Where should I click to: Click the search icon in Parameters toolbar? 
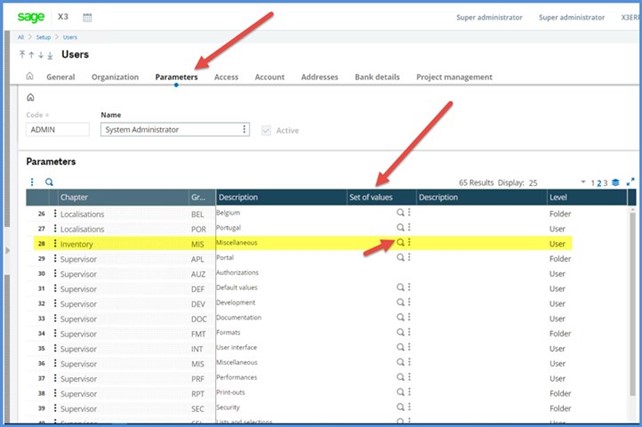pyautogui.click(x=48, y=182)
